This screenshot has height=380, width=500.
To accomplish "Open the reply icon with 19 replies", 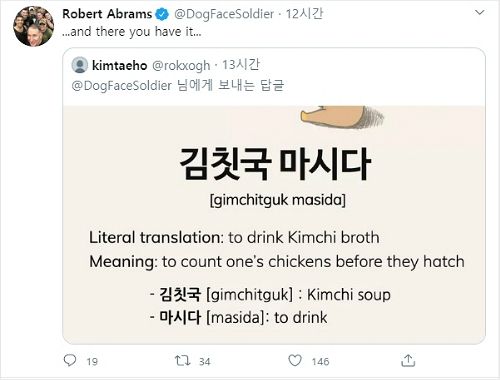I will [x=70, y=360].
